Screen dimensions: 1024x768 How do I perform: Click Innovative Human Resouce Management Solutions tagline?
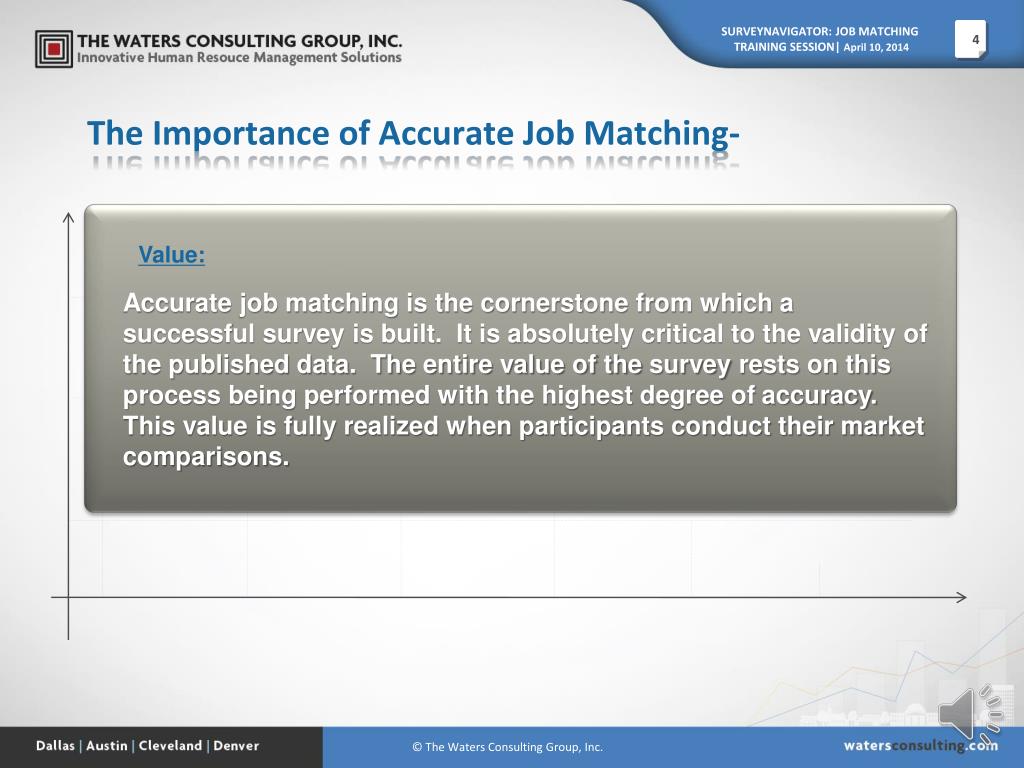point(239,57)
